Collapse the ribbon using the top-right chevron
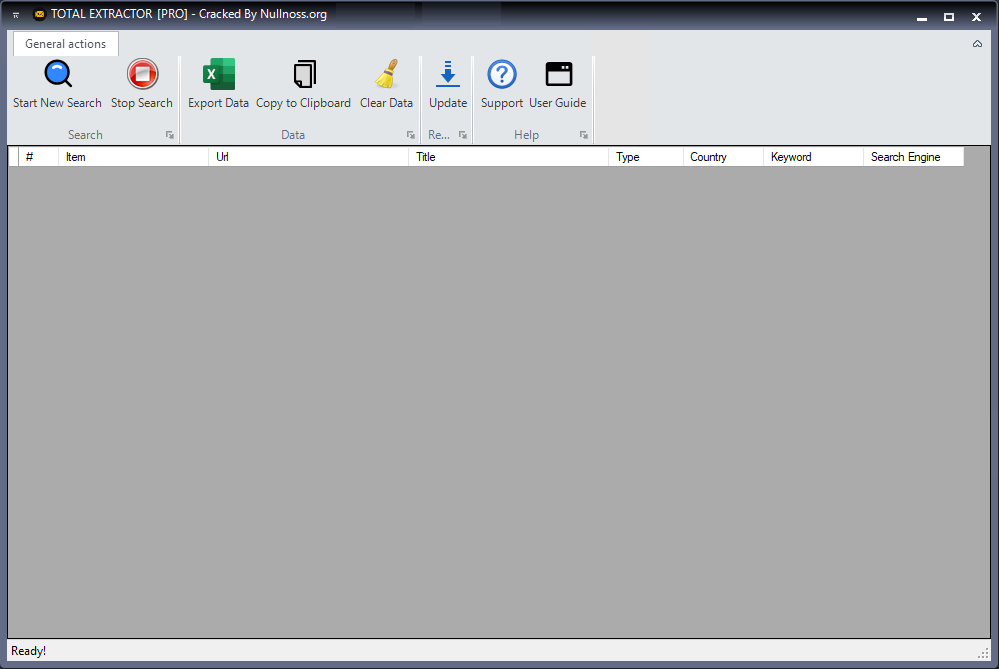This screenshot has height=669, width=999. click(x=977, y=44)
